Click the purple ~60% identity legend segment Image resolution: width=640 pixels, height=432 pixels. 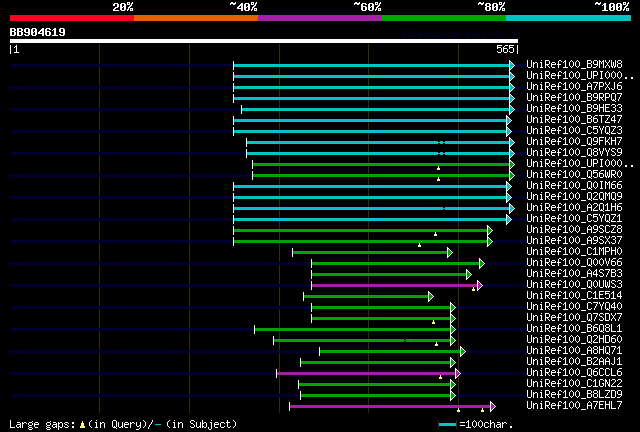(320, 18)
